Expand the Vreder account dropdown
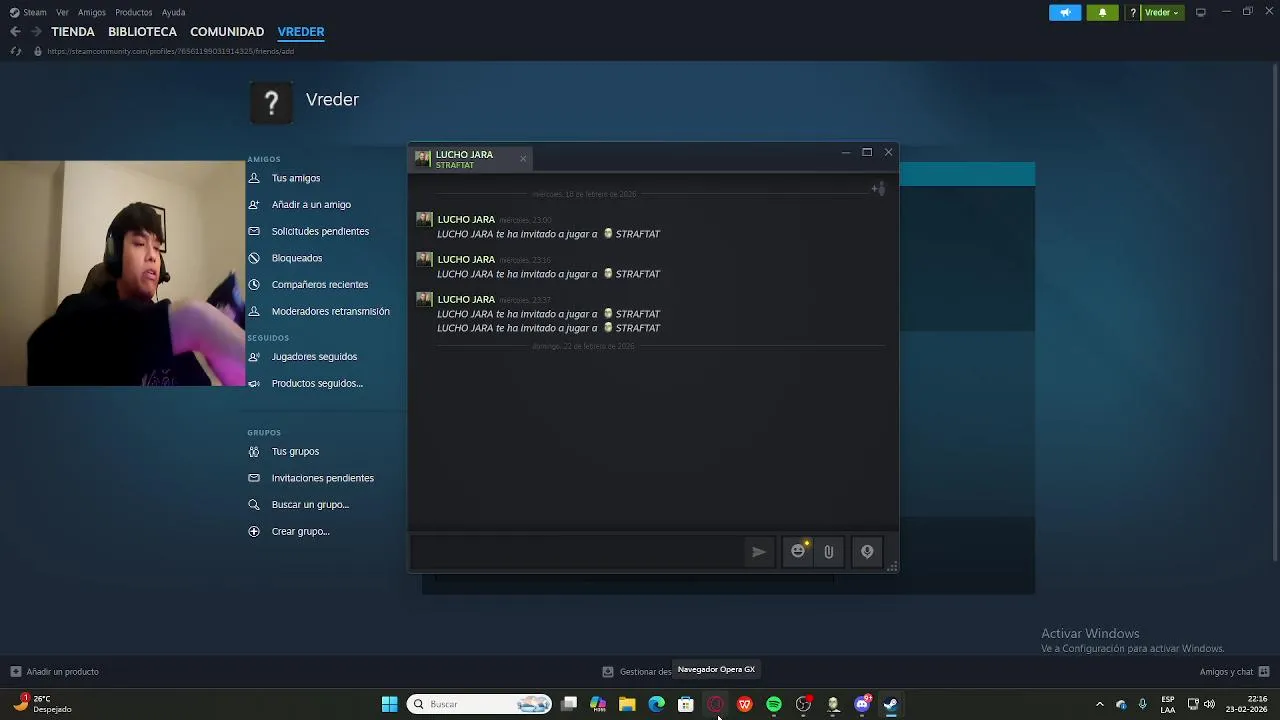Image resolution: width=1280 pixels, height=720 pixels. coord(1162,12)
